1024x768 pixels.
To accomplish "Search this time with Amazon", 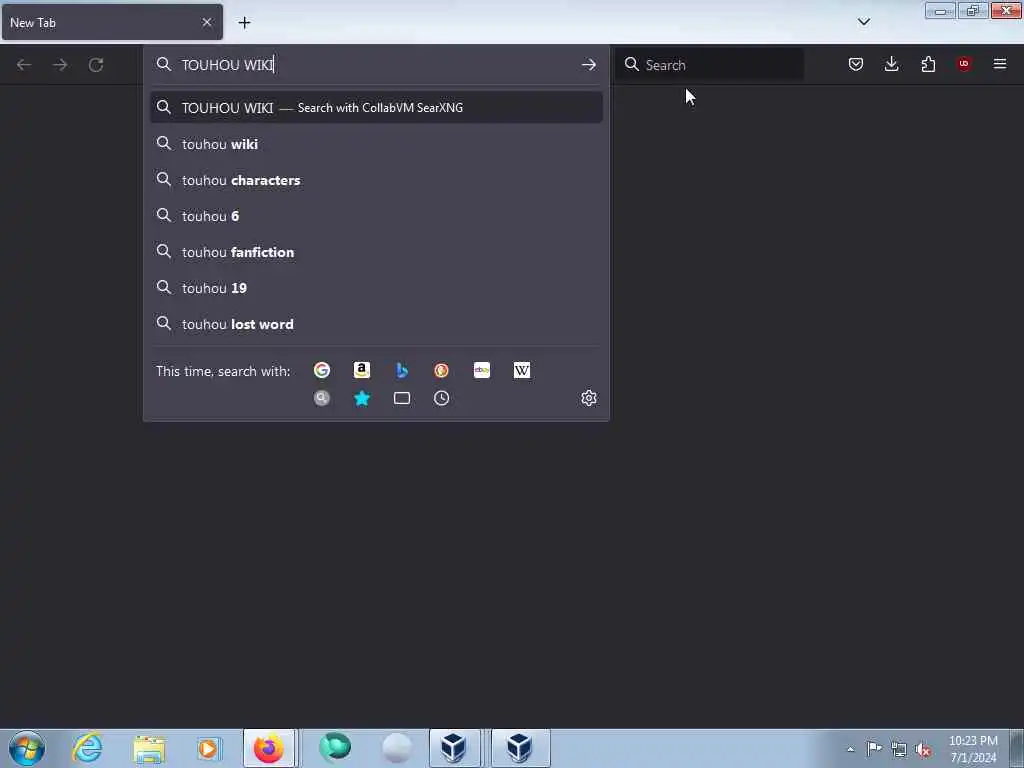I will (x=362, y=370).
